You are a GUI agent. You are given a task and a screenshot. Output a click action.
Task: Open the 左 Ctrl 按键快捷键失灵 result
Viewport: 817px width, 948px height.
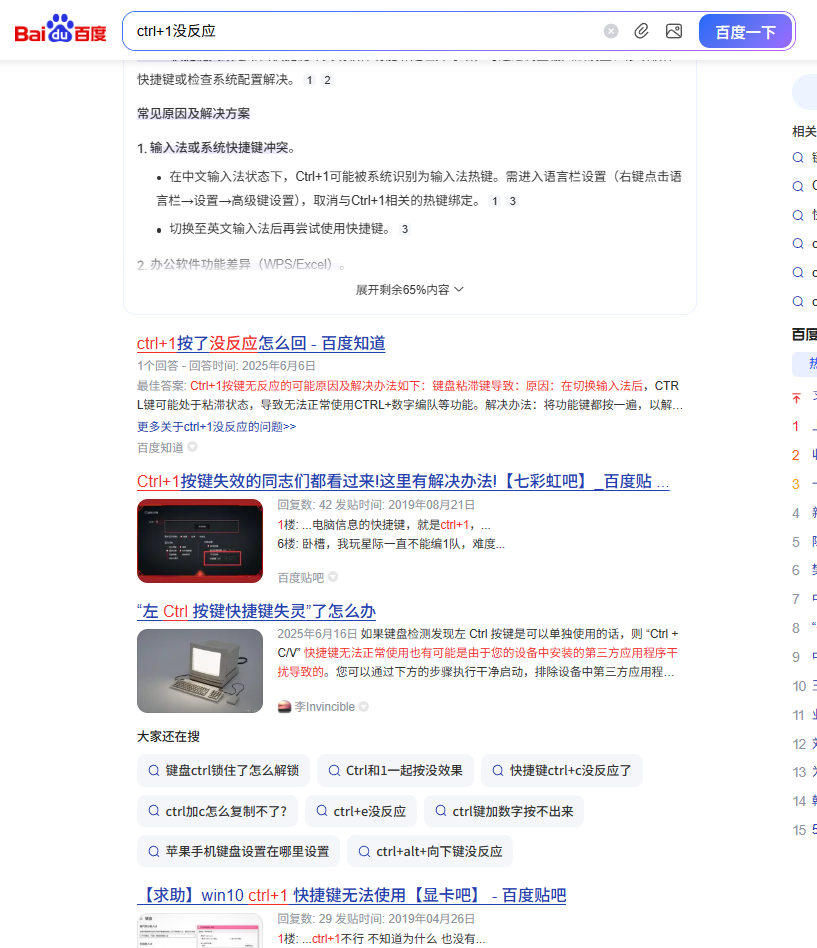[x=256, y=611]
